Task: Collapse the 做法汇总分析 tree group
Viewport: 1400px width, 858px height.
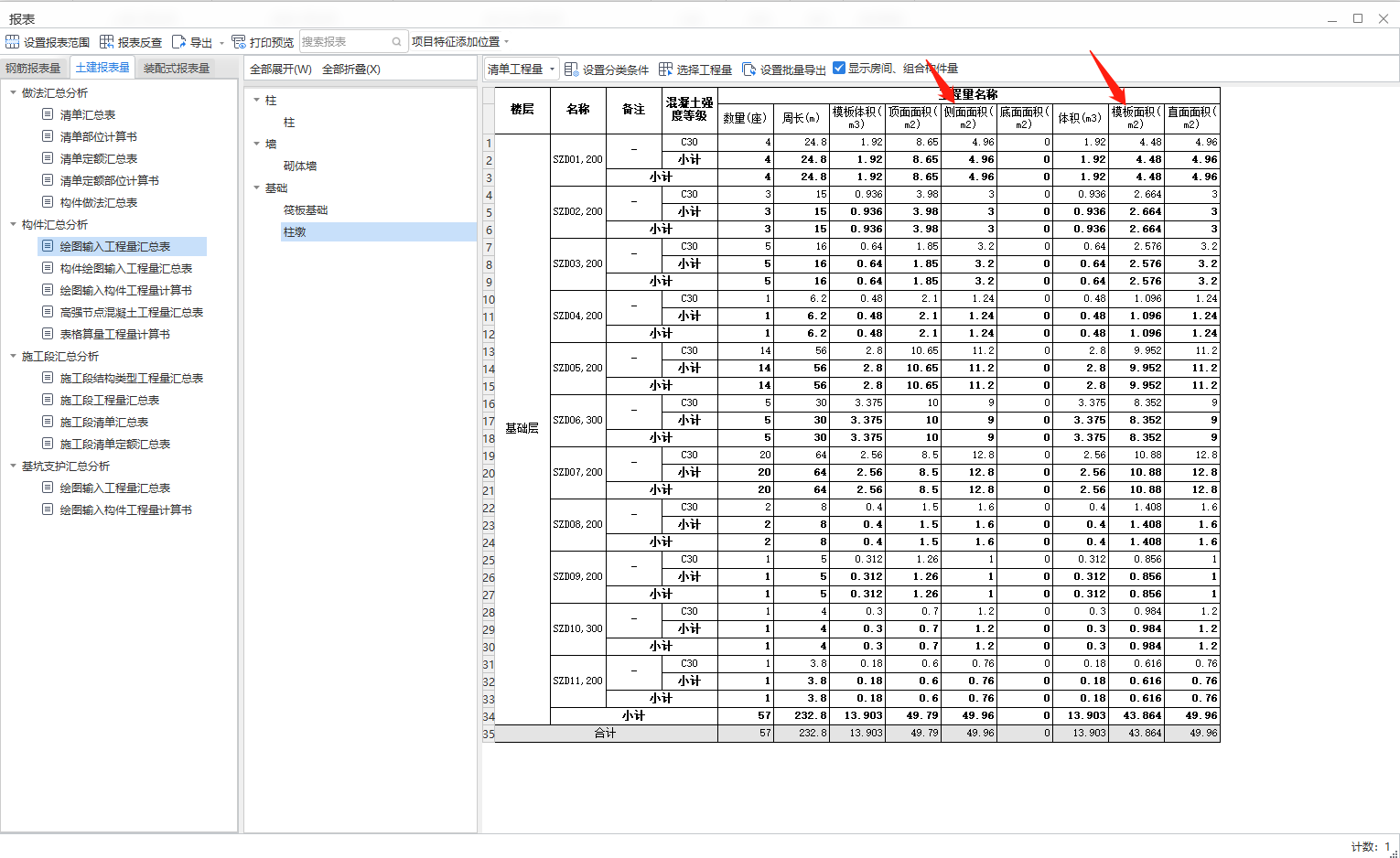Action: (x=13, y=92)
